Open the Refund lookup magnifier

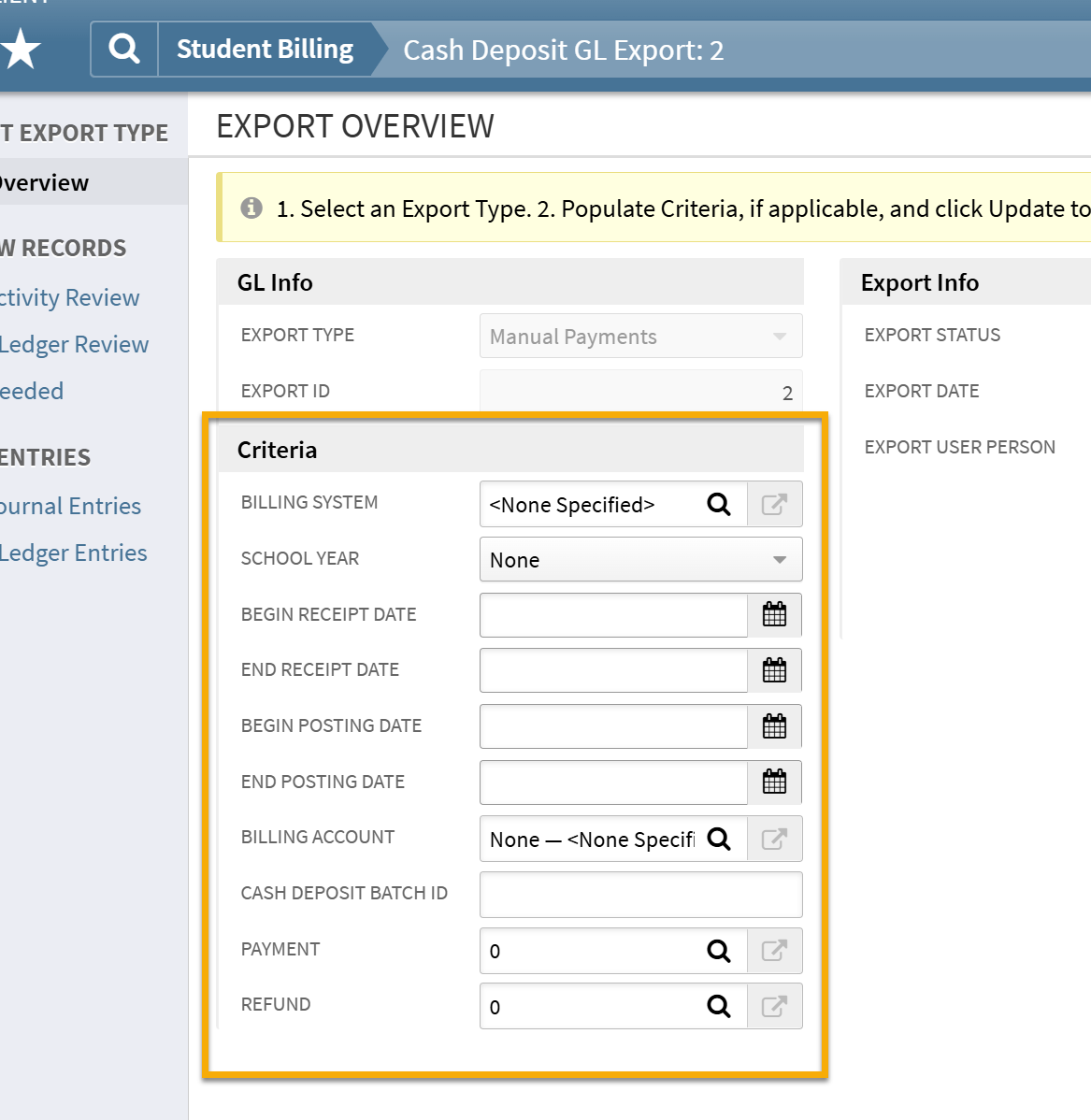[718, 1006]
